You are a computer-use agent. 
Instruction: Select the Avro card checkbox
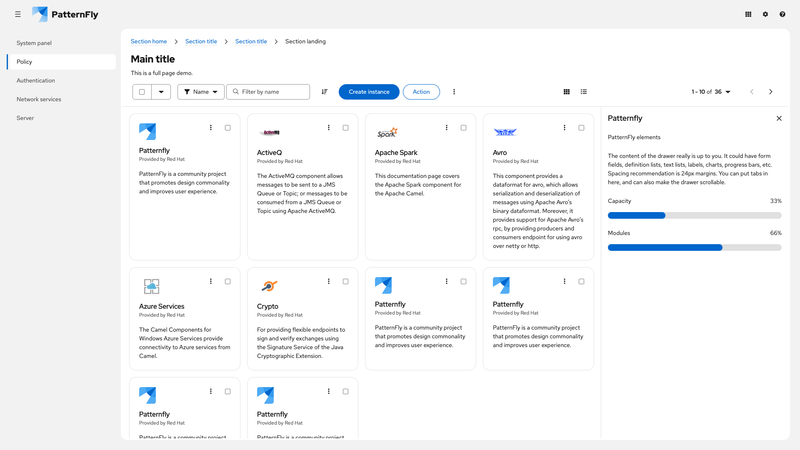(x=581, y=128)
